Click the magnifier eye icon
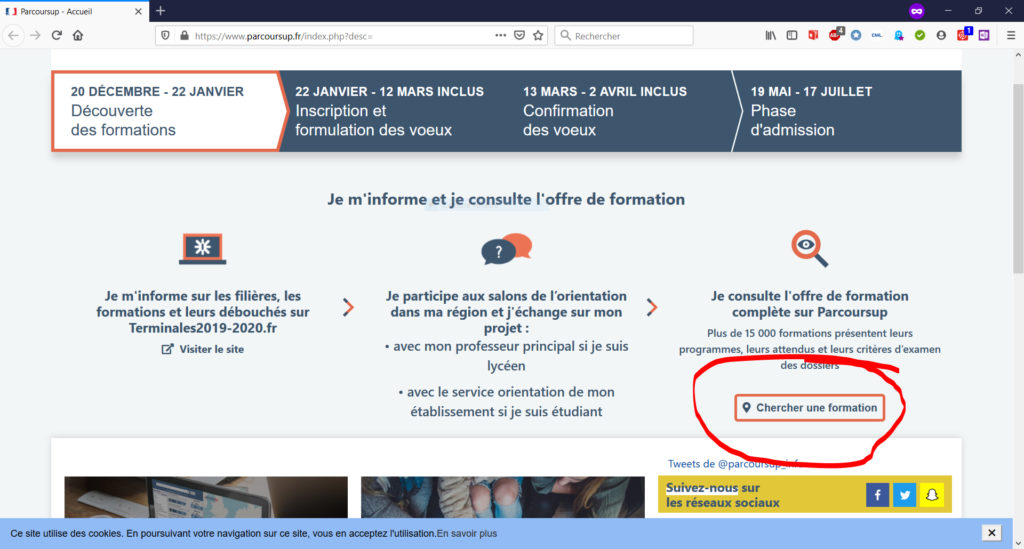This screenshot has width=1024, height=549. coord(809,248)
